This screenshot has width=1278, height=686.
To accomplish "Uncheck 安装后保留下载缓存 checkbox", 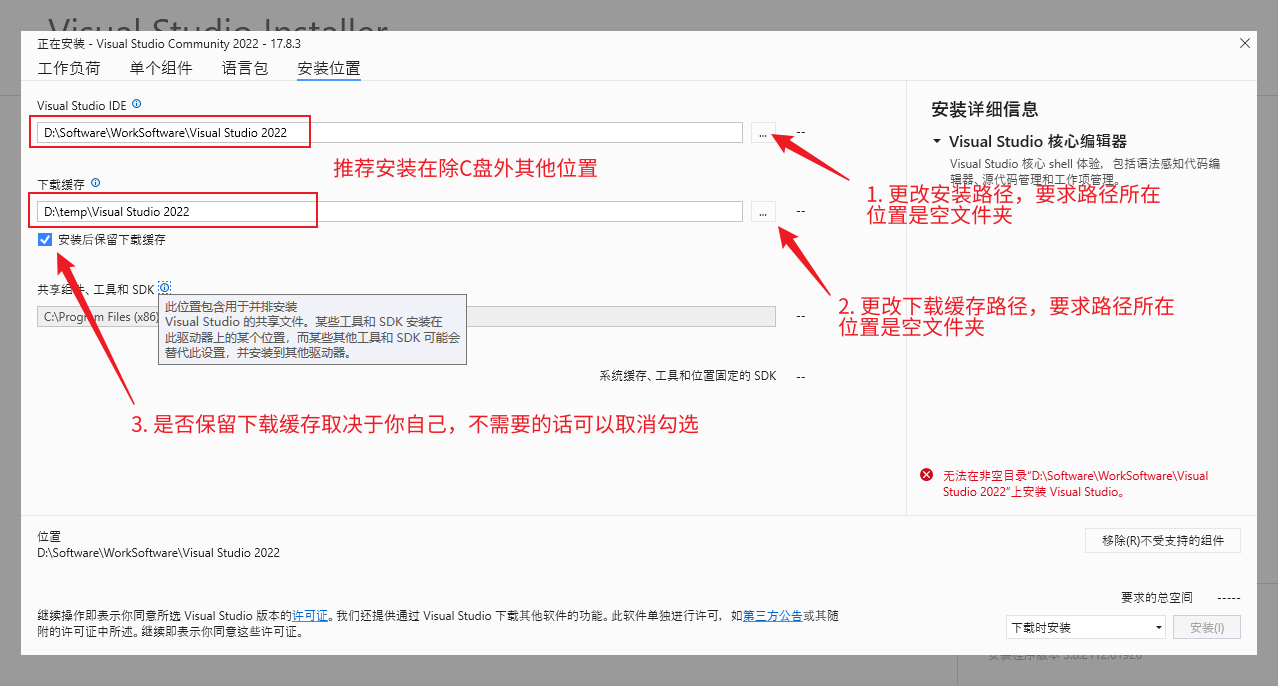I will tap(45, 240).
